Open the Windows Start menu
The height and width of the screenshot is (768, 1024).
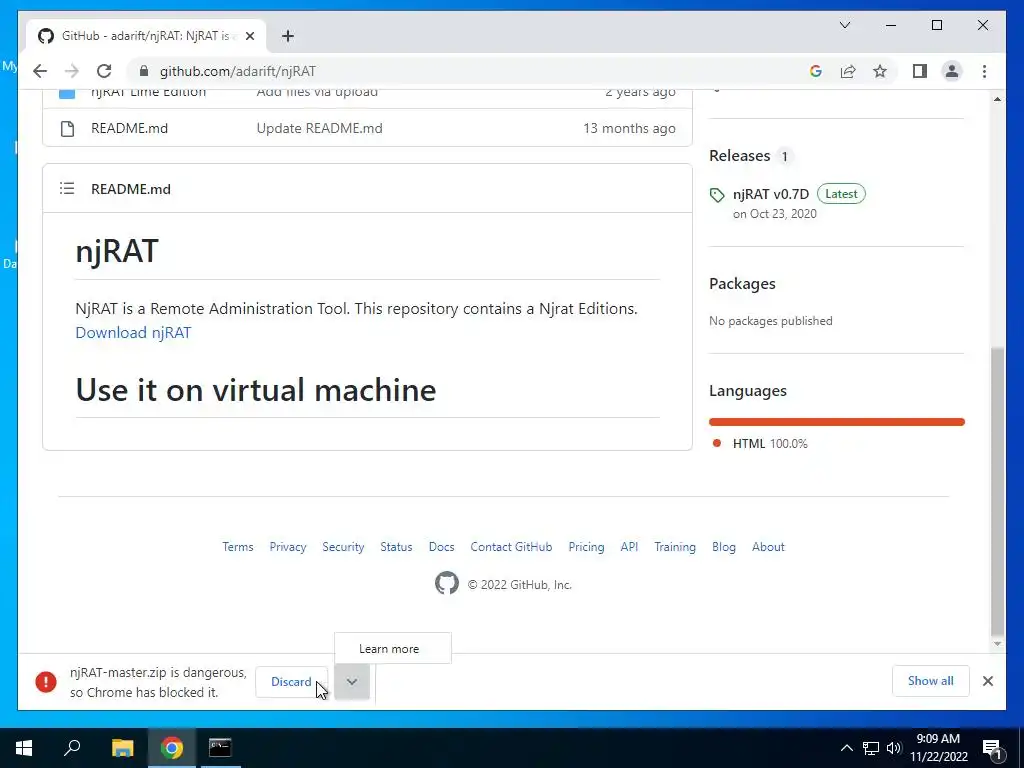[24, 748]
